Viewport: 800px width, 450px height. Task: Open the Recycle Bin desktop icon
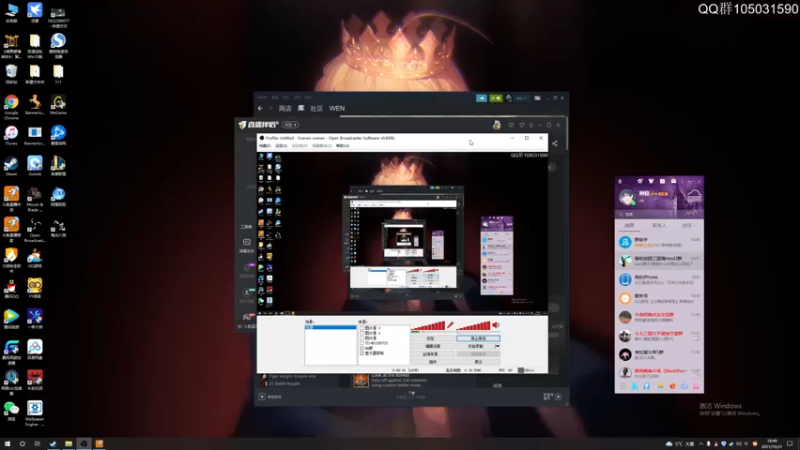tap(11, 74)
